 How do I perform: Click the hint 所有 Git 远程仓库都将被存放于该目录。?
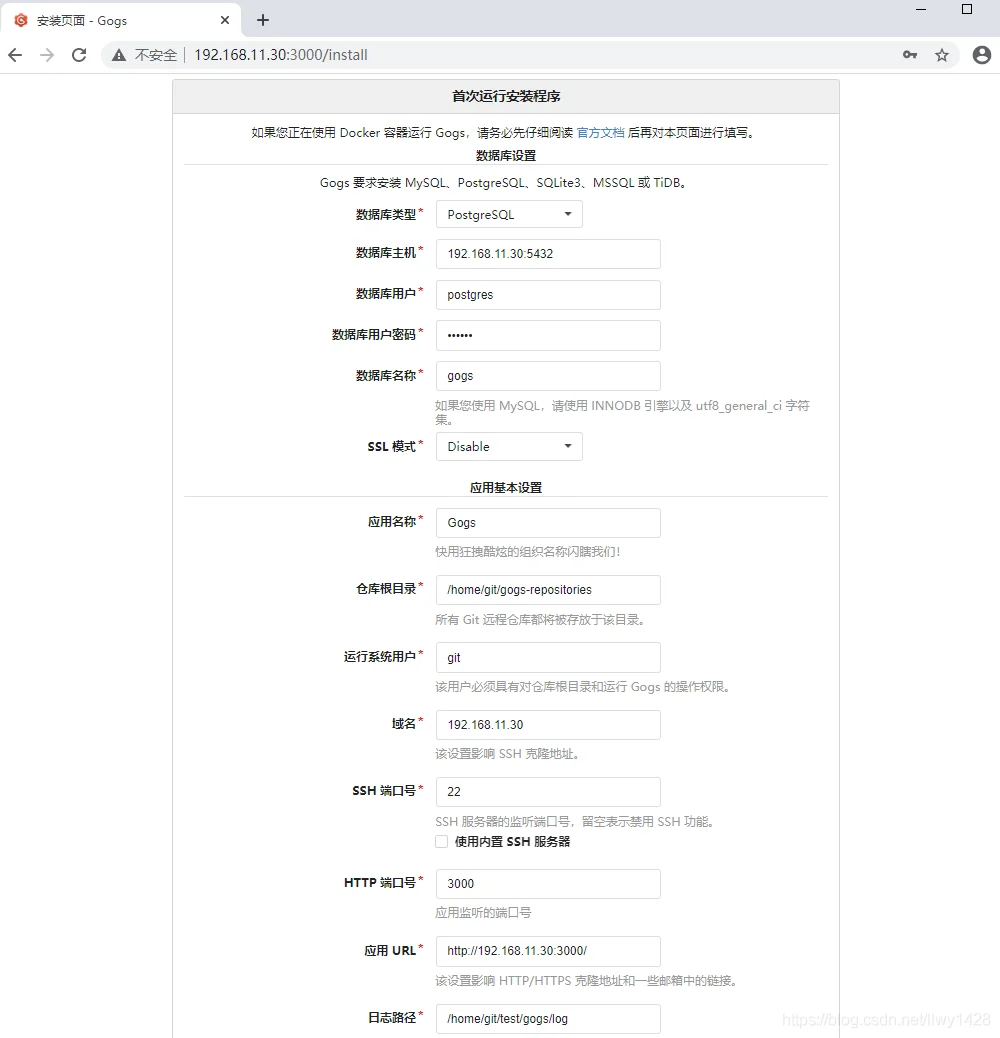pos(540,620)
